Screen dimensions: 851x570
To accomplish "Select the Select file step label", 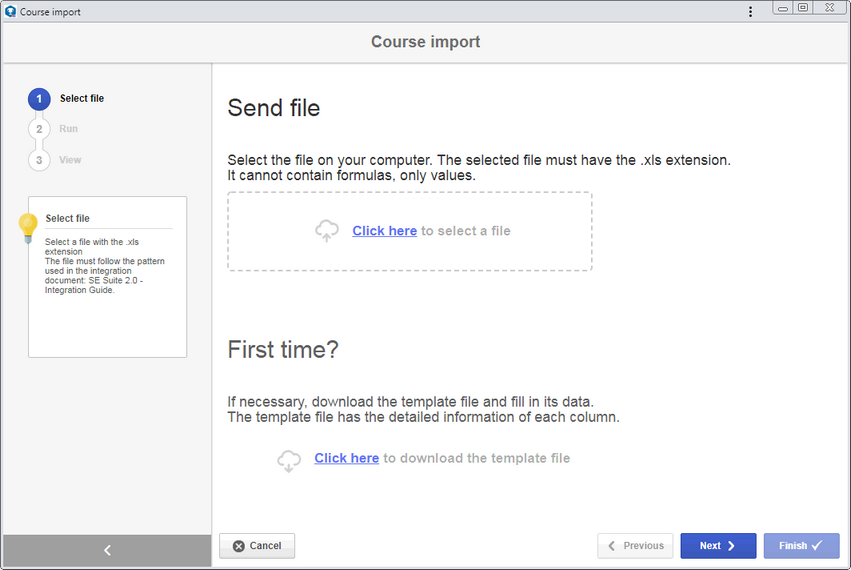I will 81,98.
